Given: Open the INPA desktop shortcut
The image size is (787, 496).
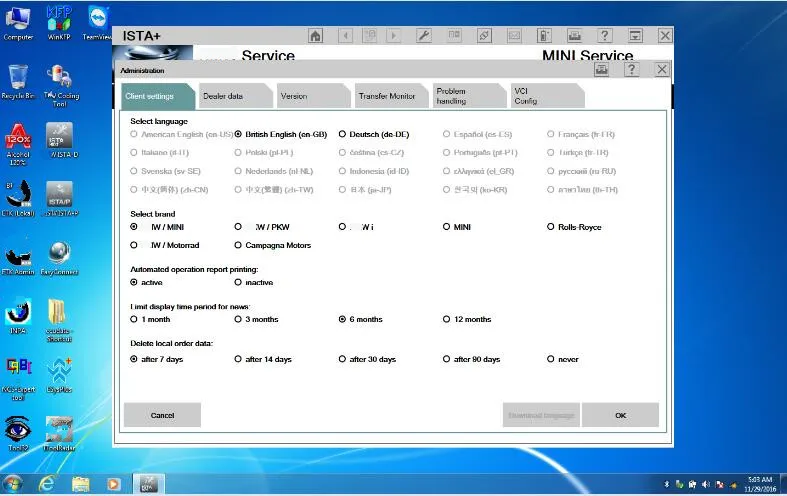Looking at the screenshot, I should tap(18, 317).
